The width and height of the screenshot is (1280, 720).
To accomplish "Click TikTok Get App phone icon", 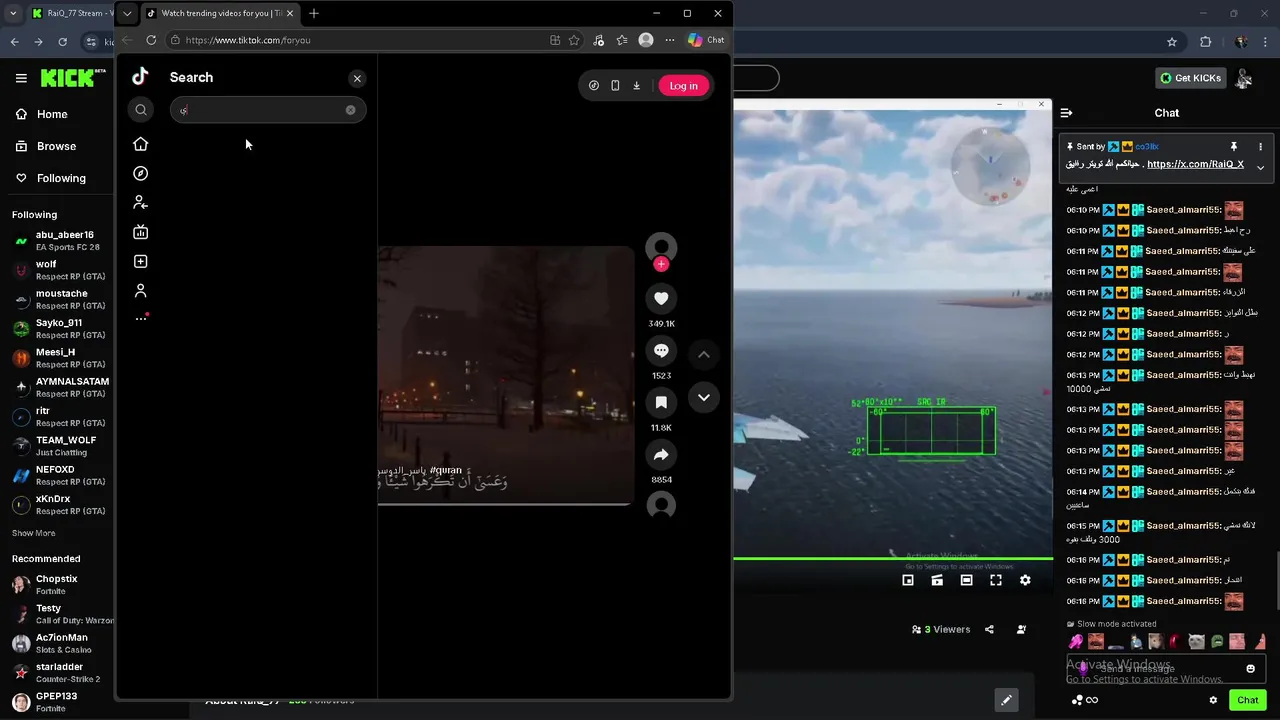I will click(x=615, y=86).
